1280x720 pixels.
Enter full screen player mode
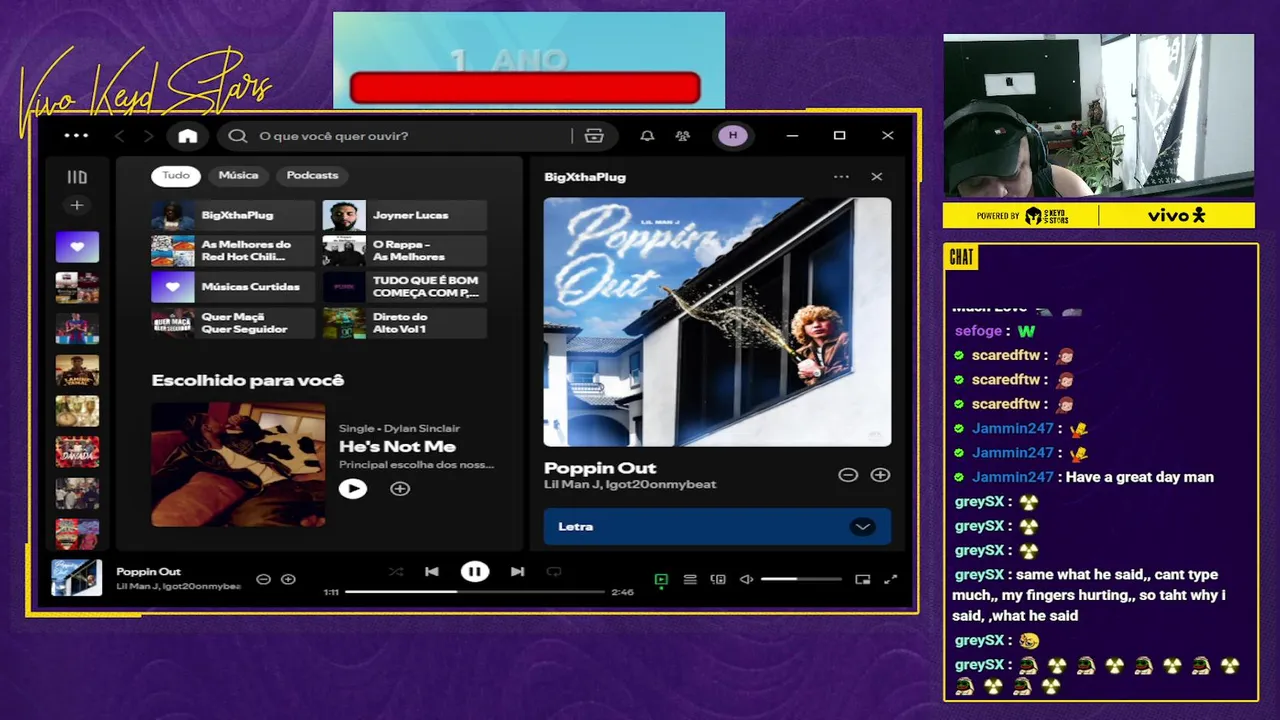point(891,579)
